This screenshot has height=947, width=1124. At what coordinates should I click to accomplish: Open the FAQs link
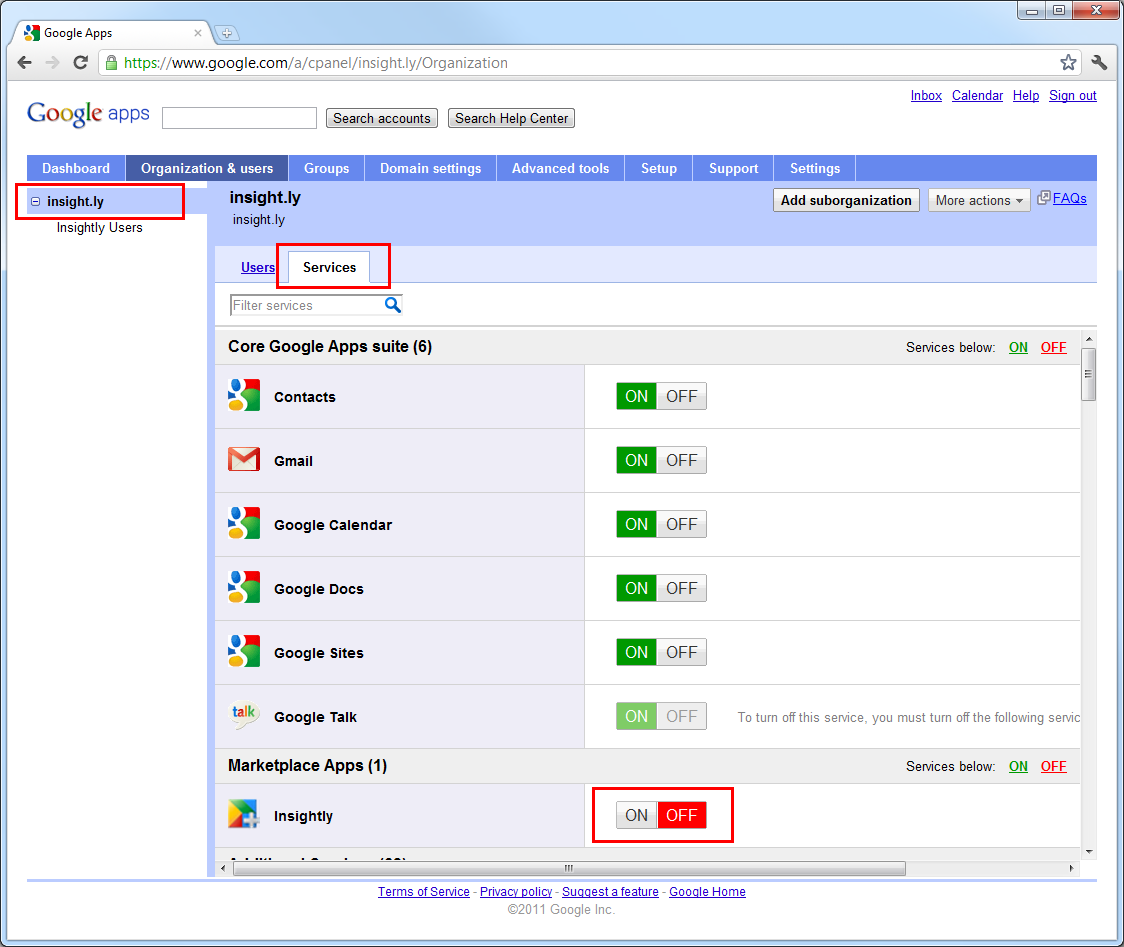[1070, 199]
